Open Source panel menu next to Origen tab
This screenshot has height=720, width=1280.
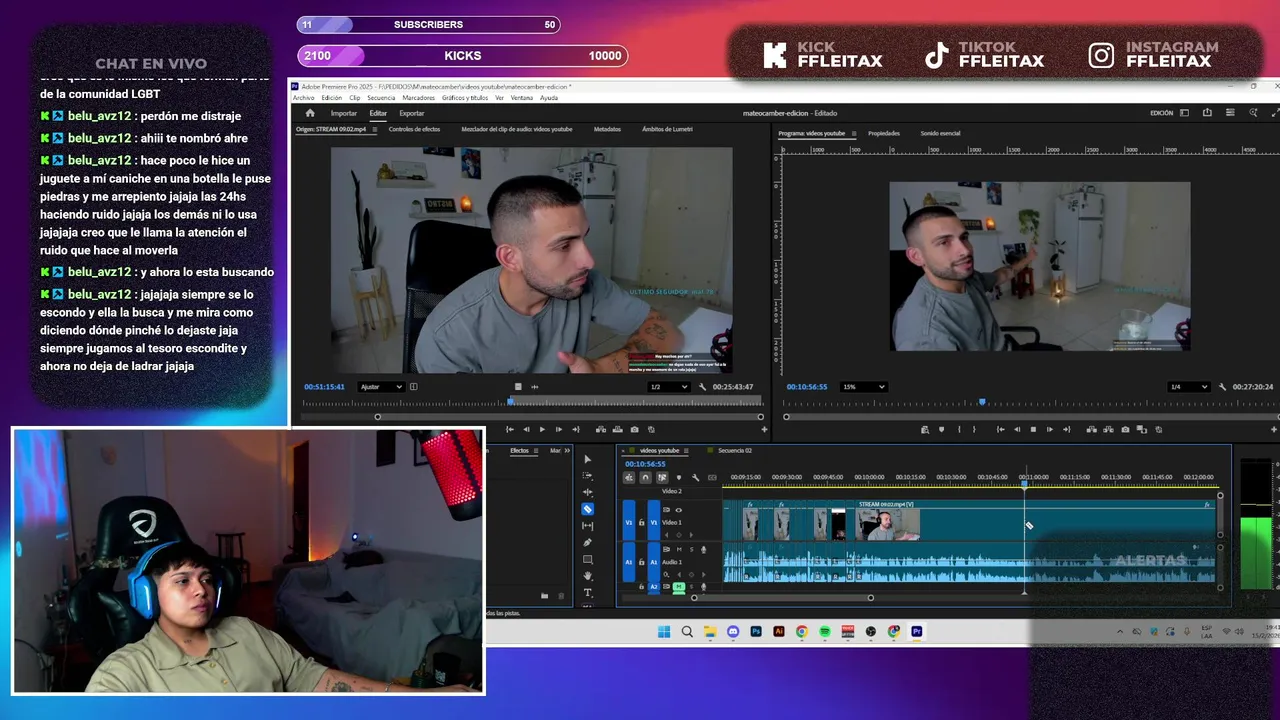(x=374, y=129)
